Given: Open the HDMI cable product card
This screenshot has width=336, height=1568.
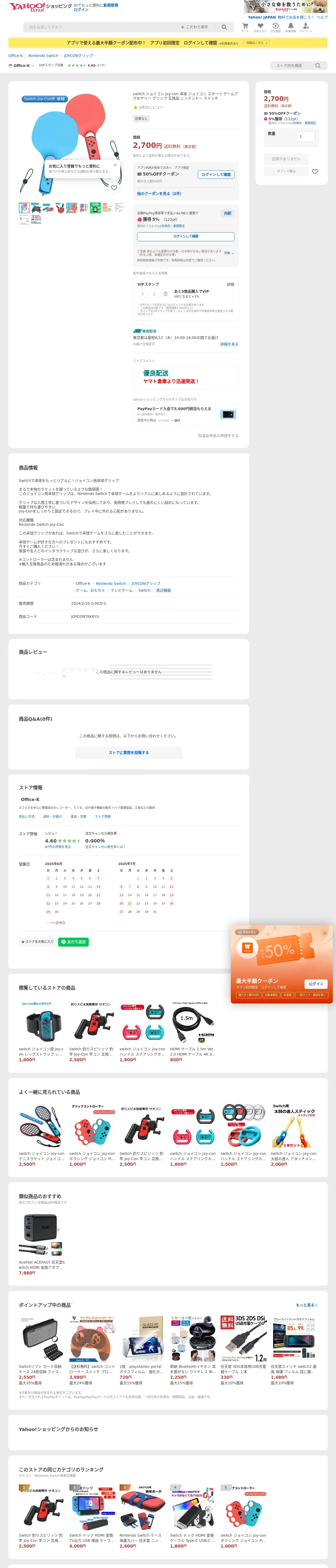Looking at the screenshot, I should [193, 1031].
